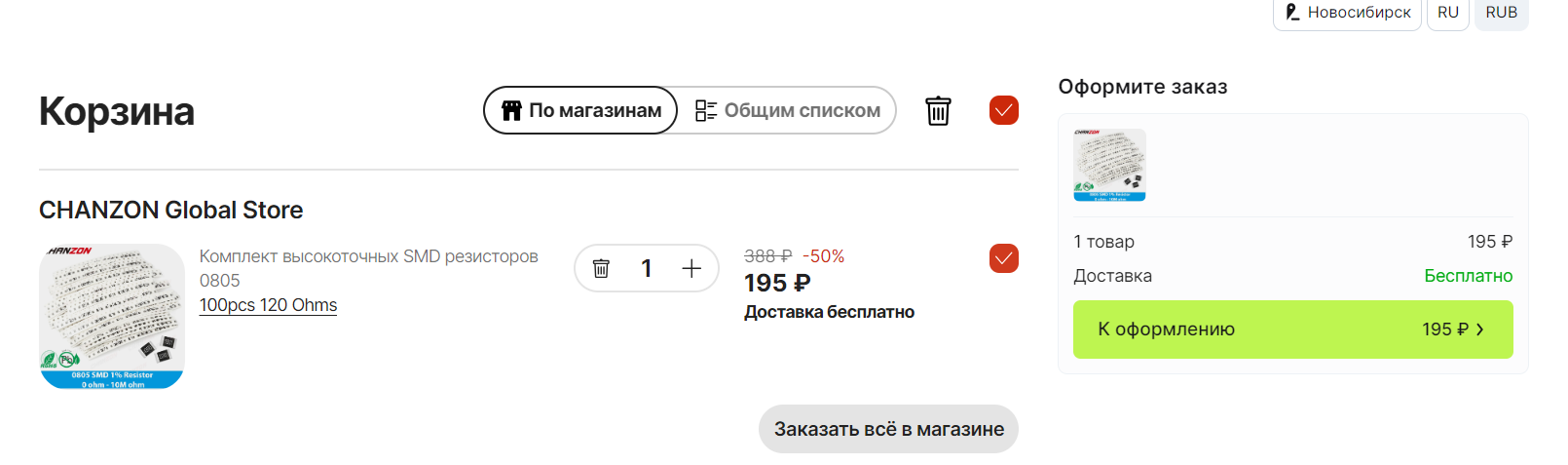Open the resistor kit product thumbnail

(x=112, y=316)
